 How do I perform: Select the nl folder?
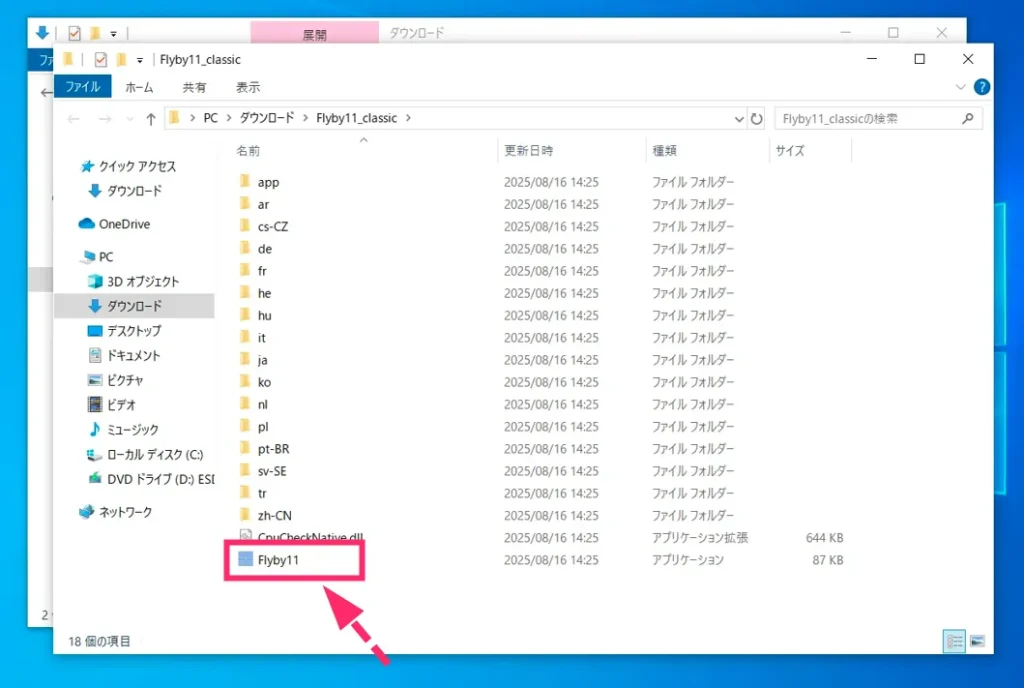pyautogui.click(x=262, y=404)
